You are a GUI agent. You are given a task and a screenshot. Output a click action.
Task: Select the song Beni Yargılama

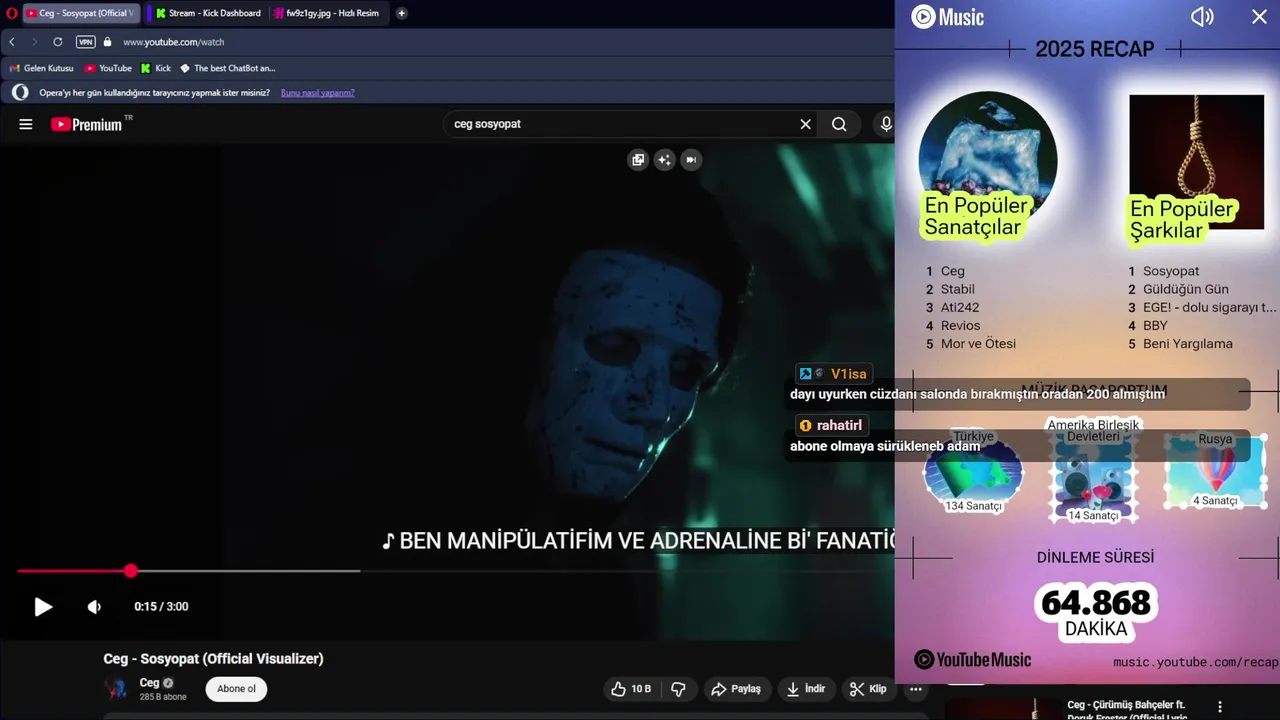1188,343
